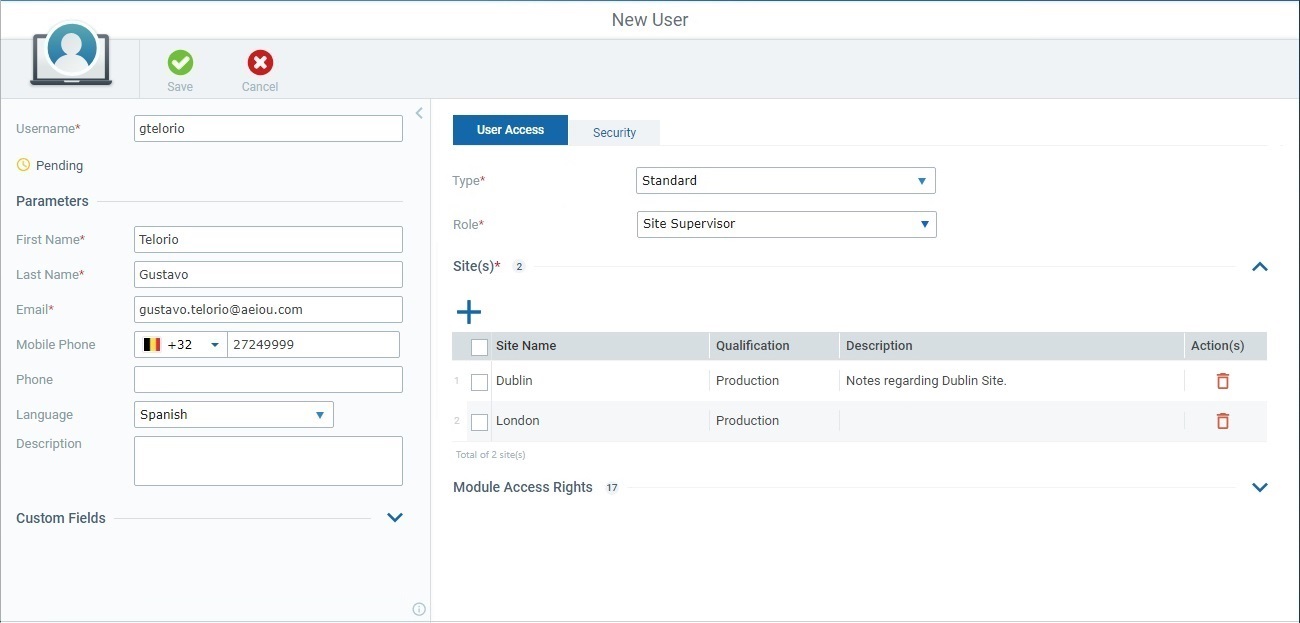The image size is (1300, 623).
Task: Click the plus icon to add a site
Action: pos(468,311)
